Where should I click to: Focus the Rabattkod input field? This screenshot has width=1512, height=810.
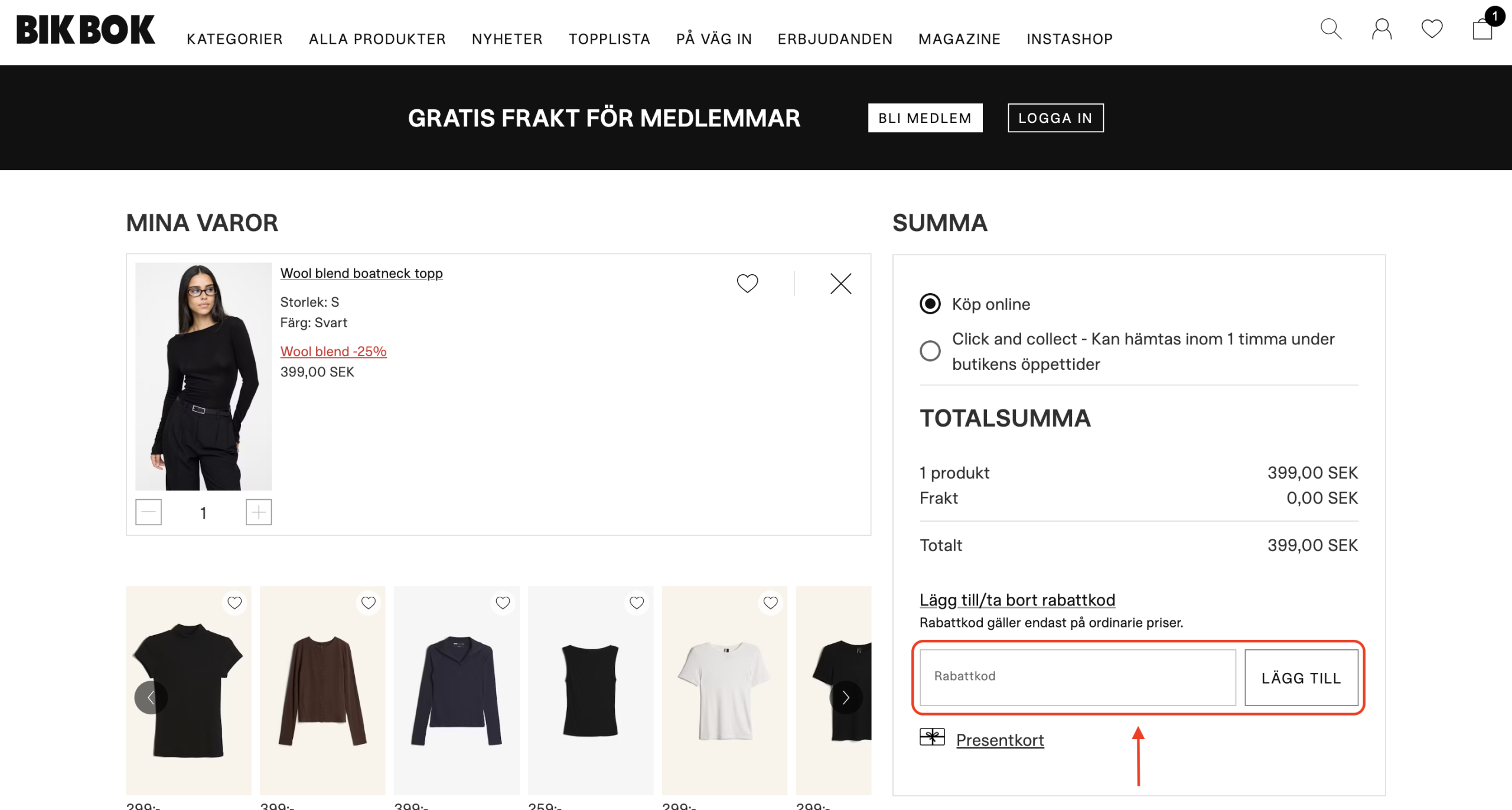click(x=1077, y=677)
